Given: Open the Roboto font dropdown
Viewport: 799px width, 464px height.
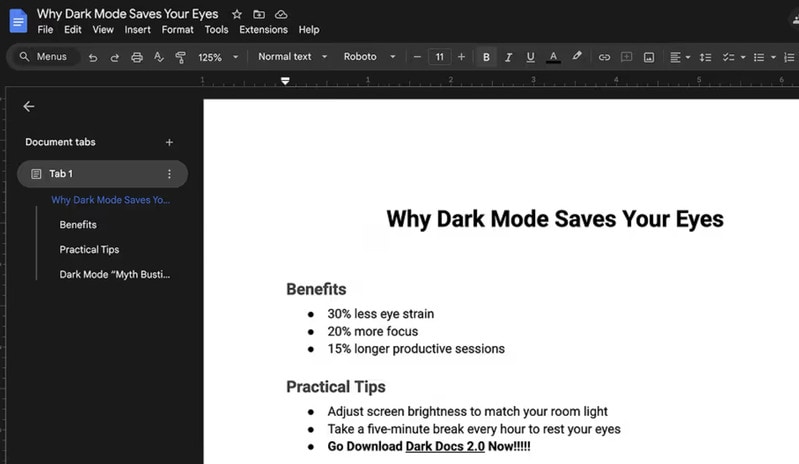Looking at the screenshot, I should point(369,57).
